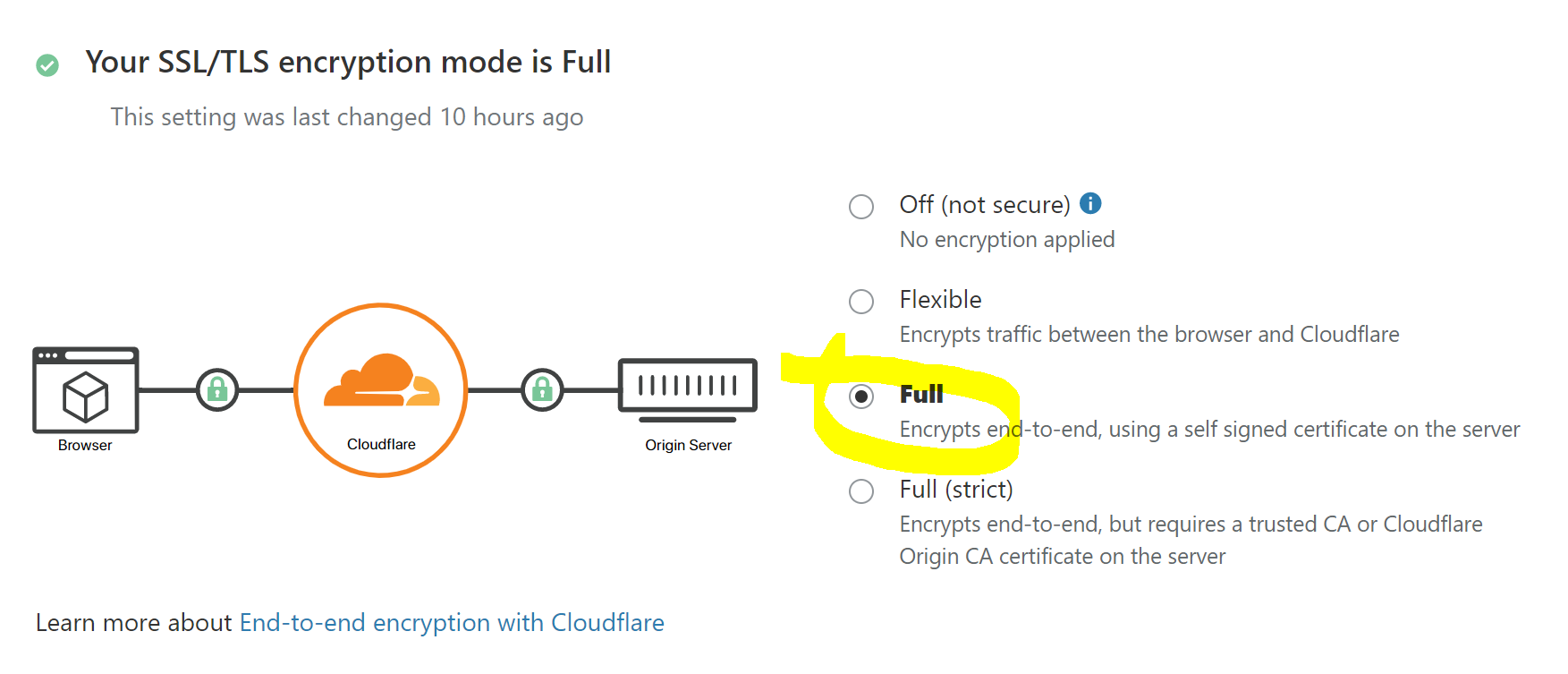
Task: Click the Cloudflare caption inside the circle
Action: coord(381,445)
